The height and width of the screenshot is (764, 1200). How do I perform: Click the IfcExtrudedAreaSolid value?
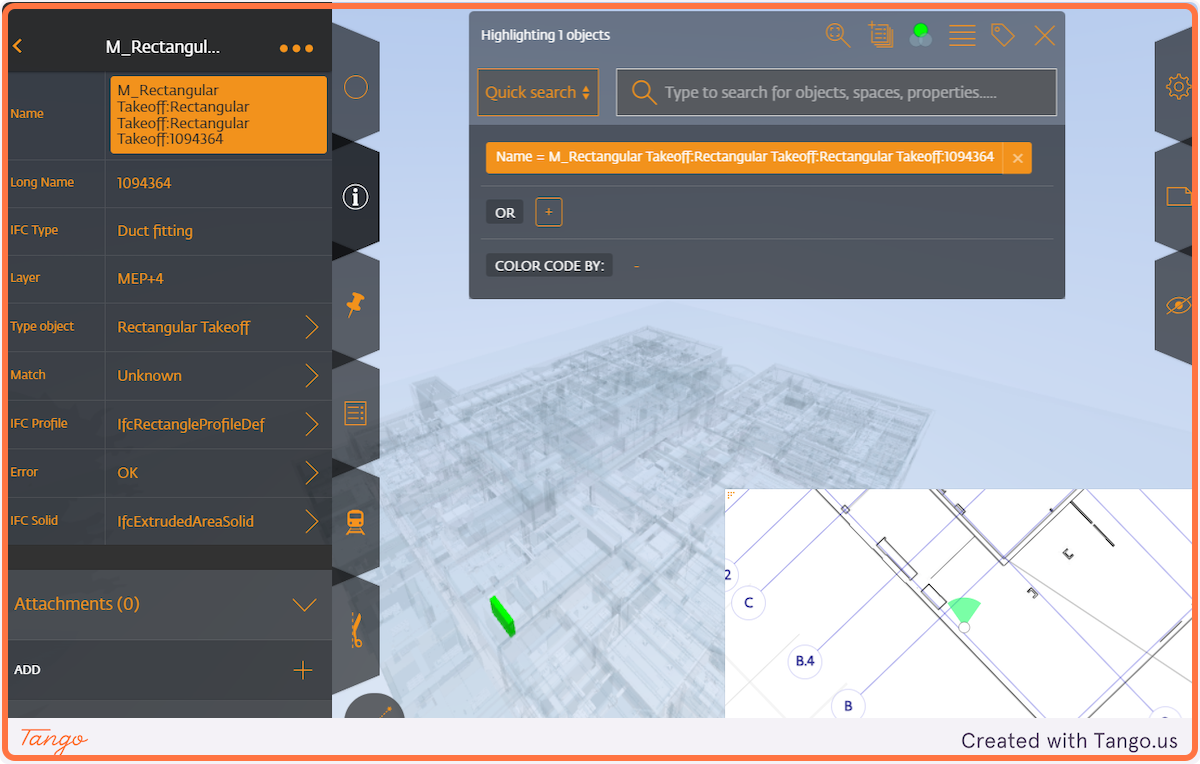click(185, 521)
